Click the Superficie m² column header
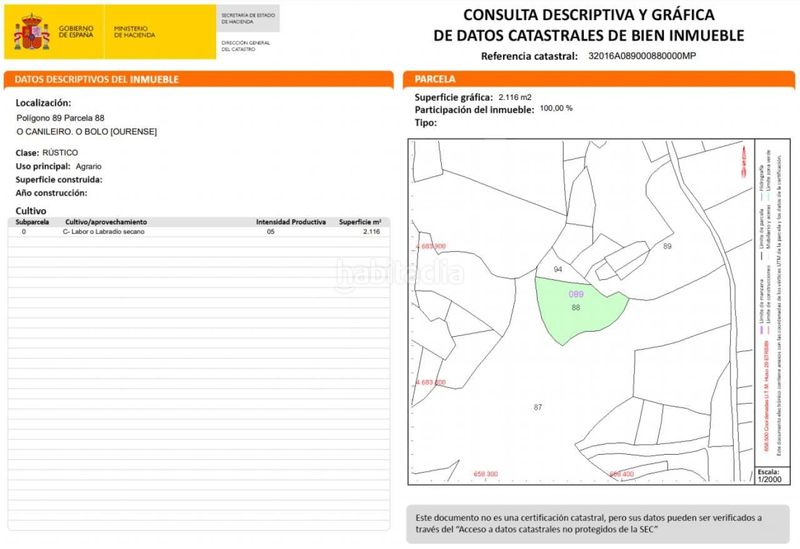Image resolution: width=800 pixels, height=549 pixels. click(360, 222)
